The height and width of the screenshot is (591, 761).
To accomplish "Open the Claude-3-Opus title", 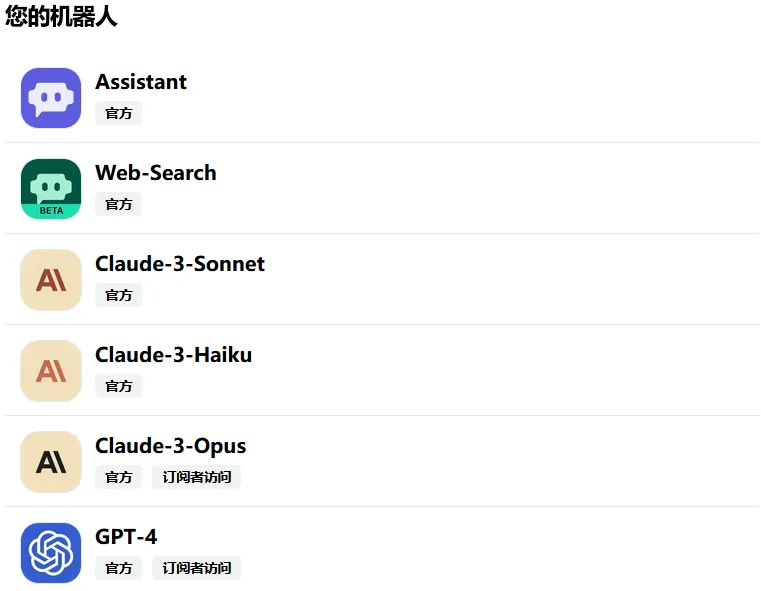I will 171,446.
